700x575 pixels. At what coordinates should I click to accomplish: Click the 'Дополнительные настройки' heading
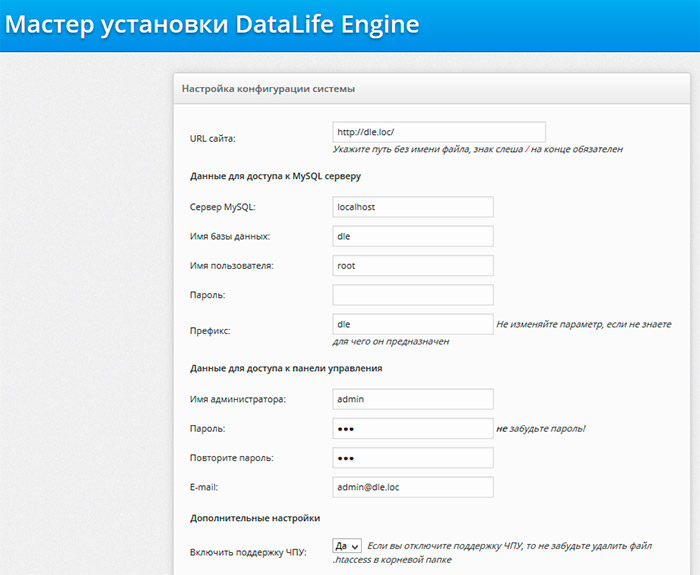[255, 519]
